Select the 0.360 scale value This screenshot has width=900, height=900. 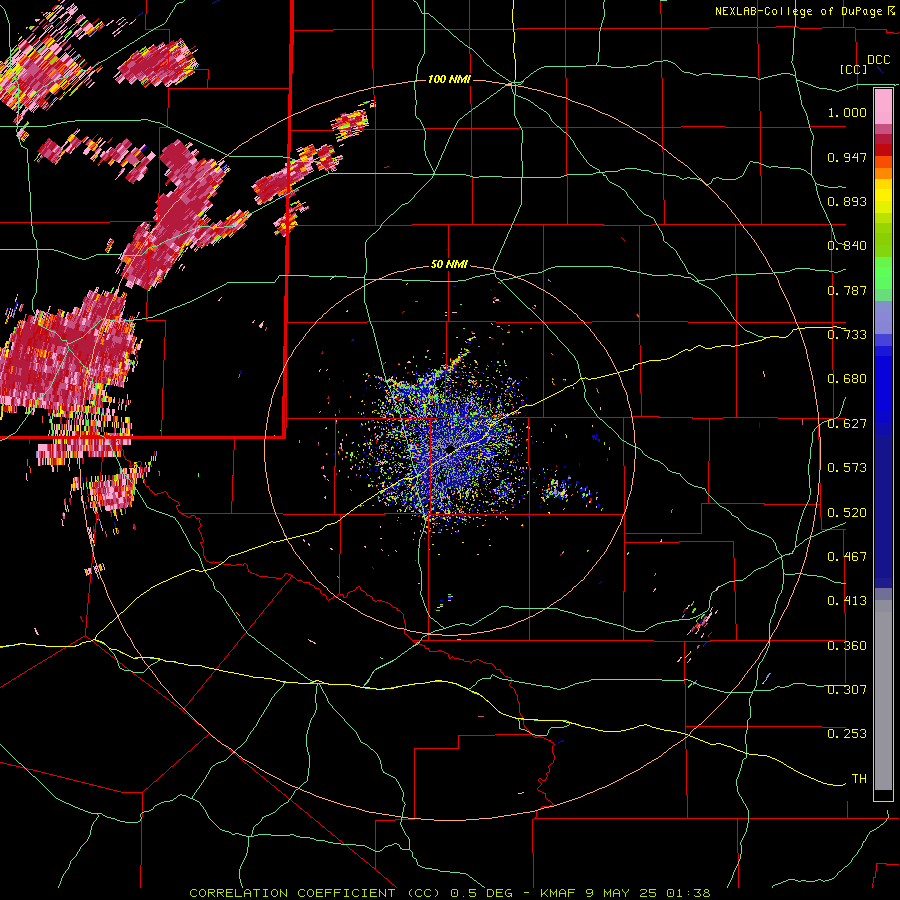[847, 646]
